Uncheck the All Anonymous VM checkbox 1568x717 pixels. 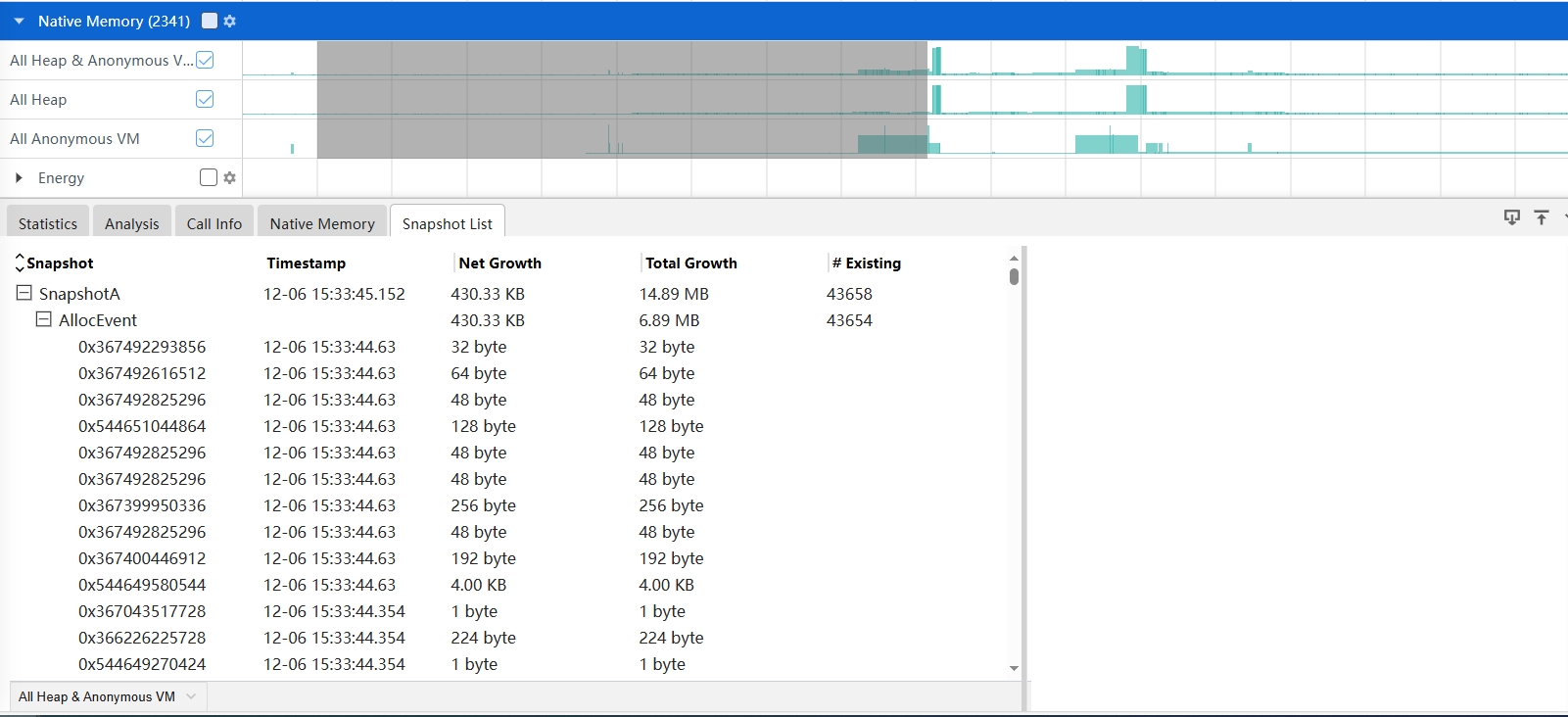coord(205,138)
